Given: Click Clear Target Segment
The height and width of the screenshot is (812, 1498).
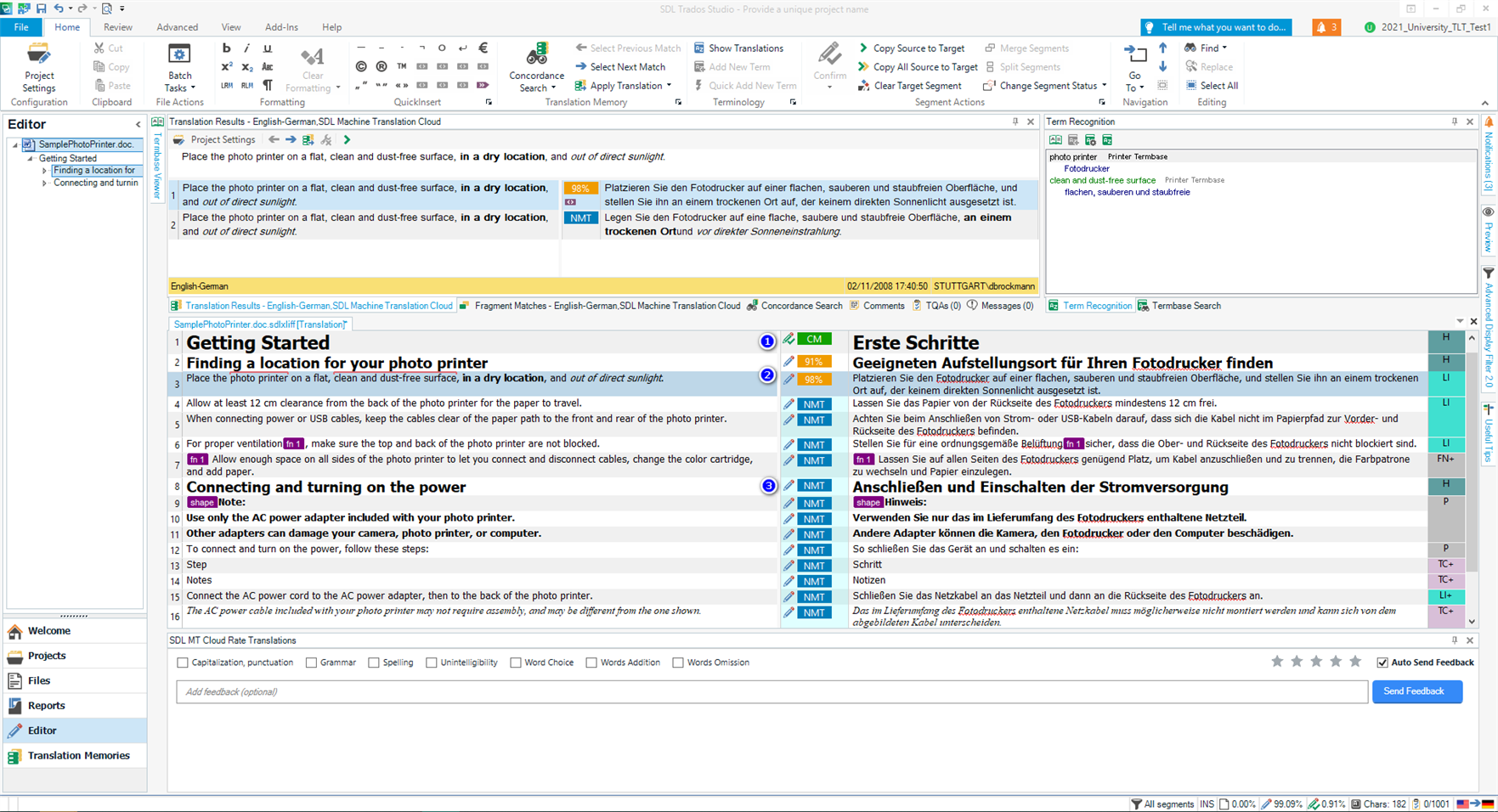Looking at the screenshot, I should click(x=909, y=86).
